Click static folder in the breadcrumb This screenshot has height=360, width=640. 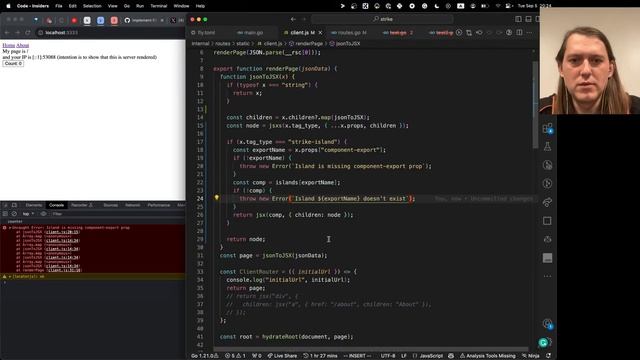click(x=243, y=44)
